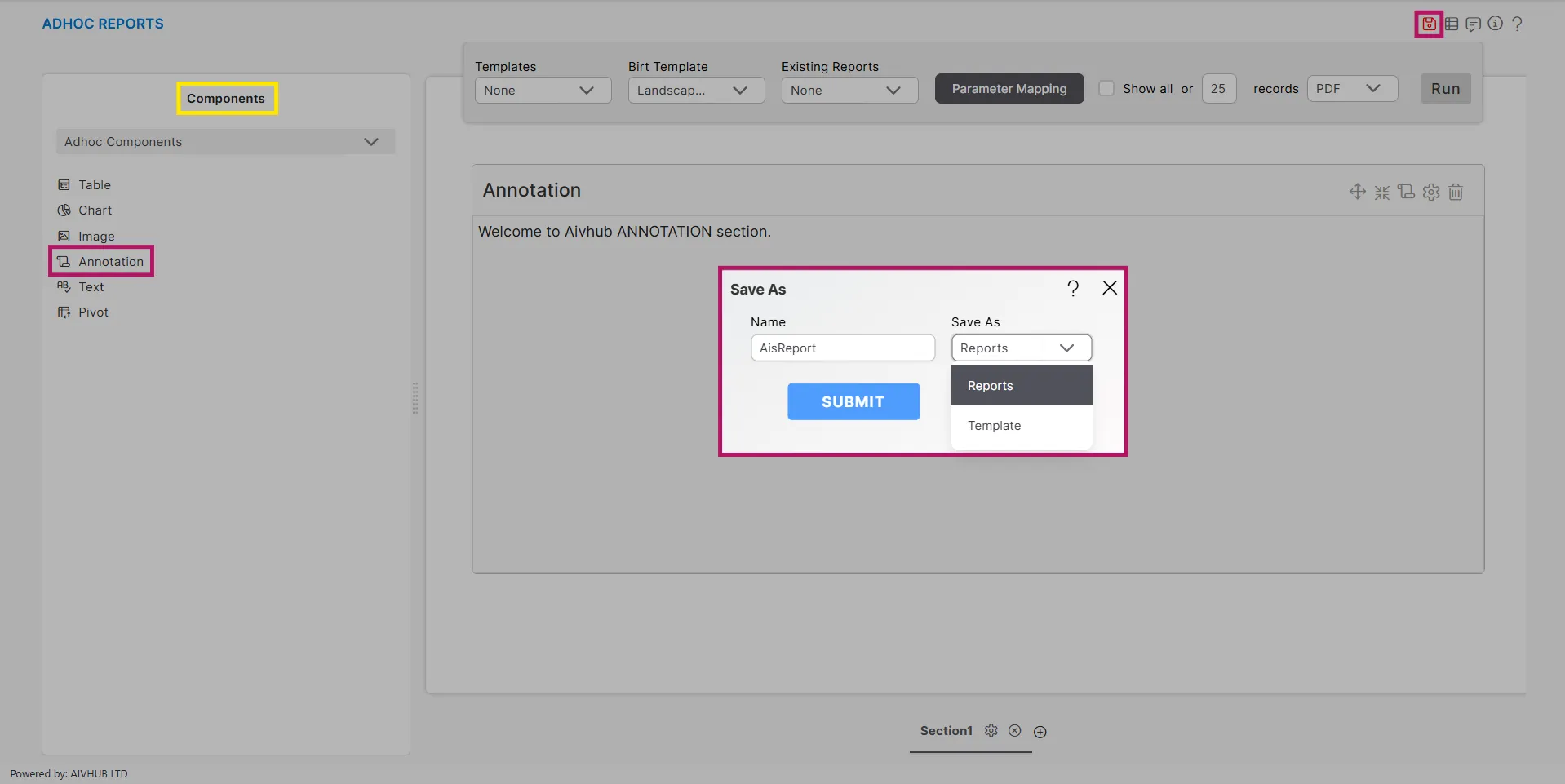1565x784 pixels.
Task: Click the Name input field with AisReport
Action: pyautogui.click(x=842, y=348)
